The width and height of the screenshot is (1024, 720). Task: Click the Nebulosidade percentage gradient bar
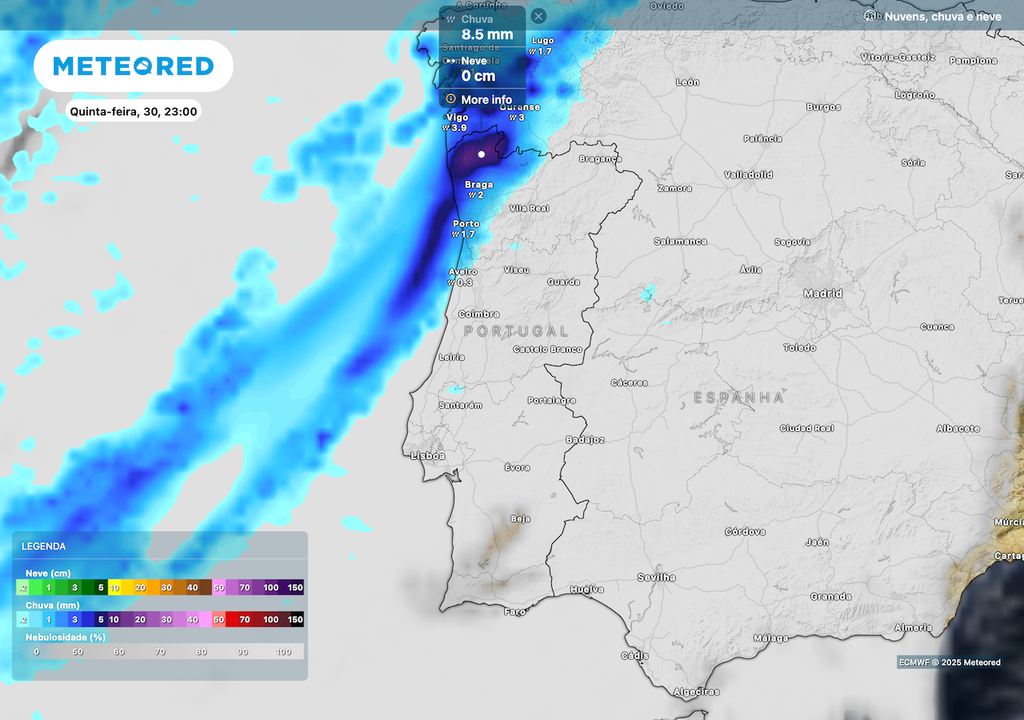click(160, 650)
